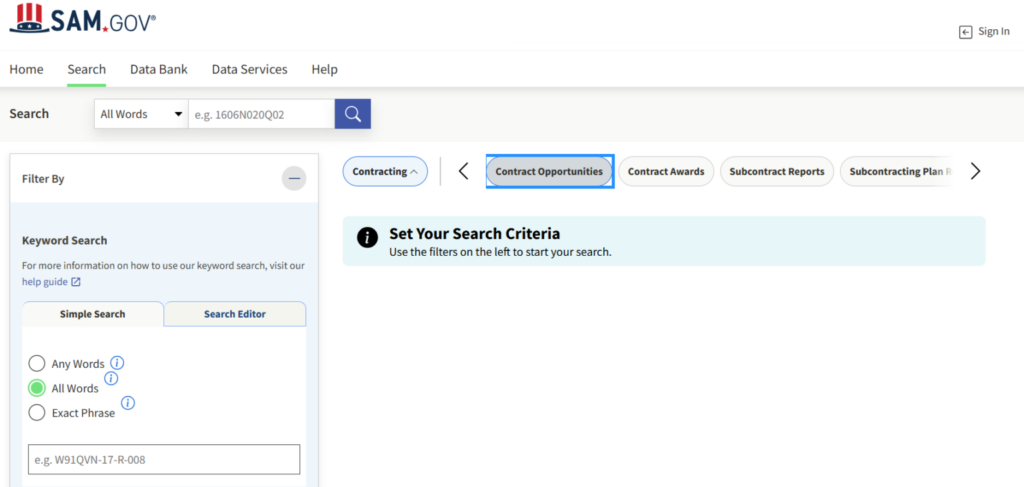Expand the Contracting domain dropdown
Viewport: 1024px width, 487px height.
(385, 172)
